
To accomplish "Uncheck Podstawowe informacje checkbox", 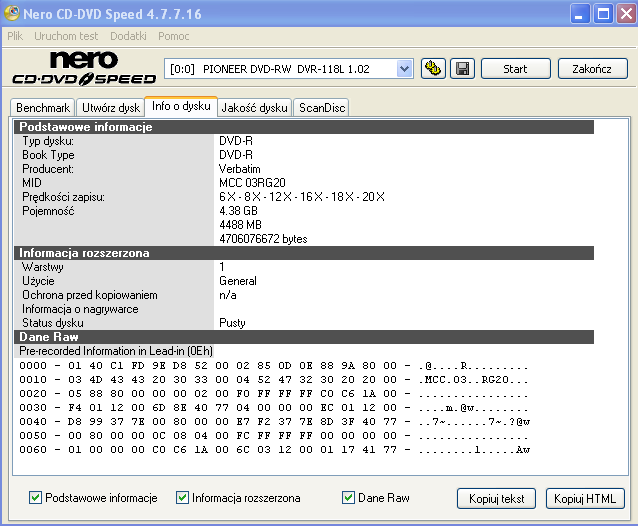I will 35,498.
